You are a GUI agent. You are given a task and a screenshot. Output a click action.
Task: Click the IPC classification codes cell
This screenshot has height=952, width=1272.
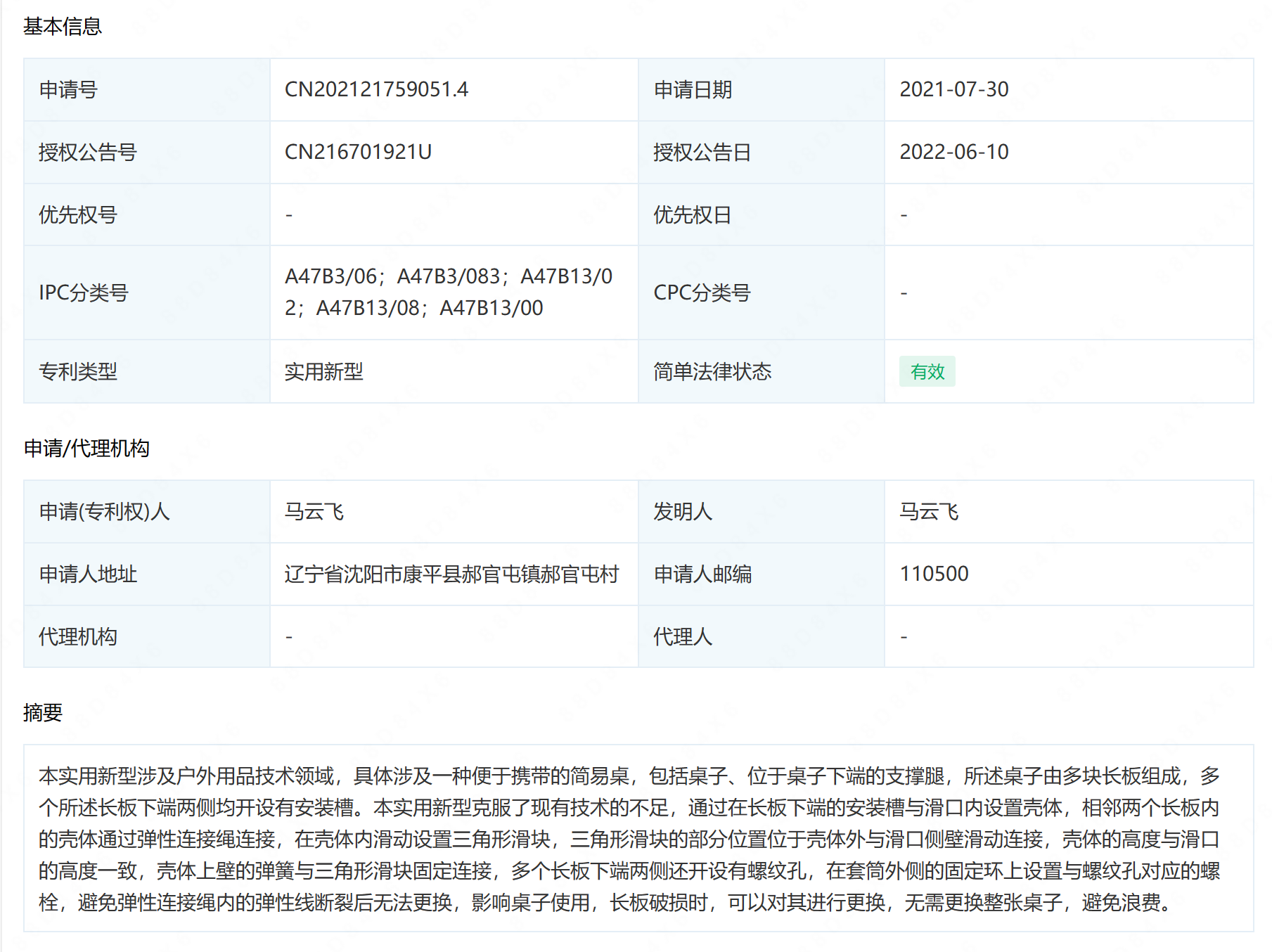[x=454, y=292]
